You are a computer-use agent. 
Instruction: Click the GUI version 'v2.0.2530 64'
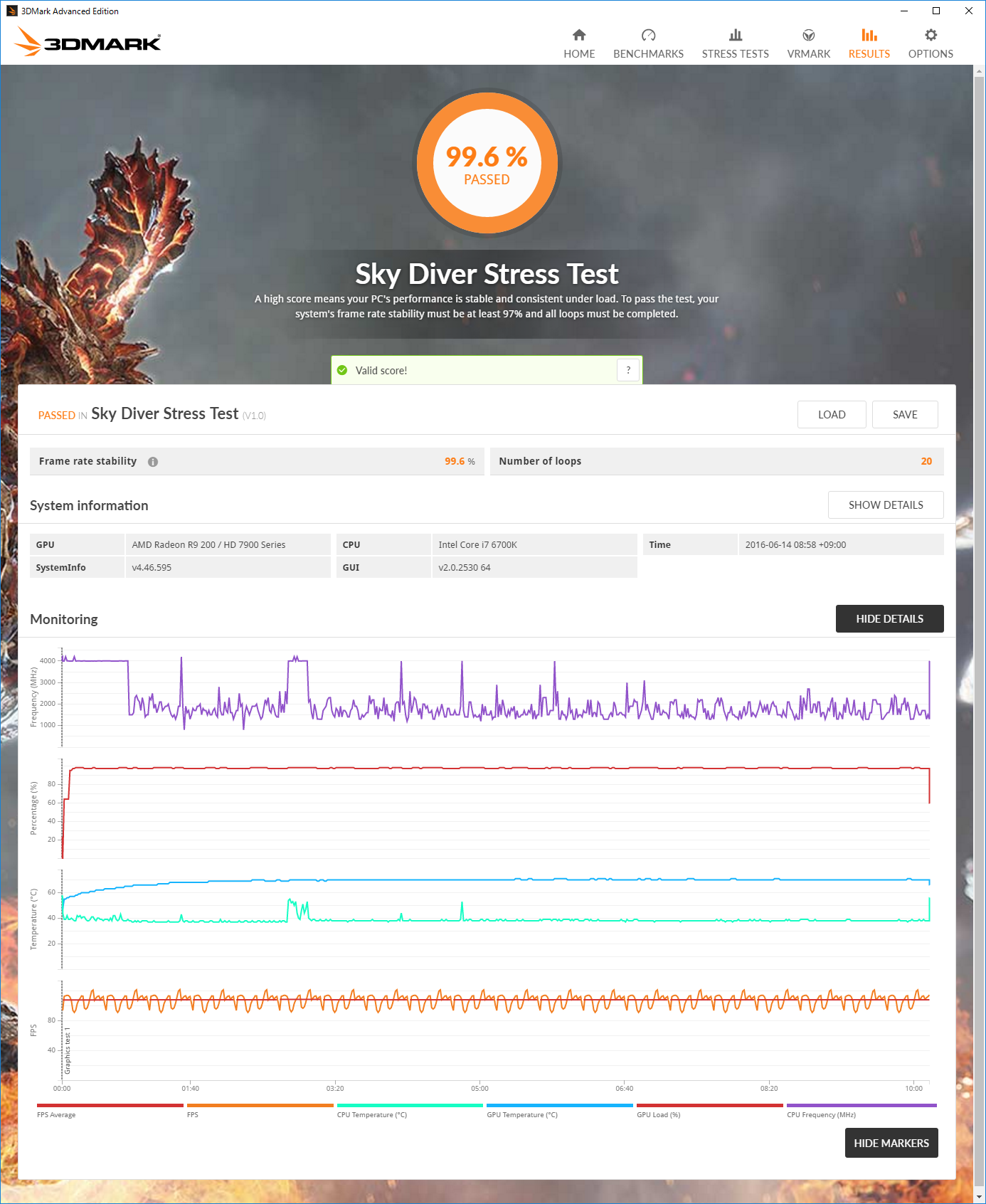pyautogui.click(x=464, y=568)
